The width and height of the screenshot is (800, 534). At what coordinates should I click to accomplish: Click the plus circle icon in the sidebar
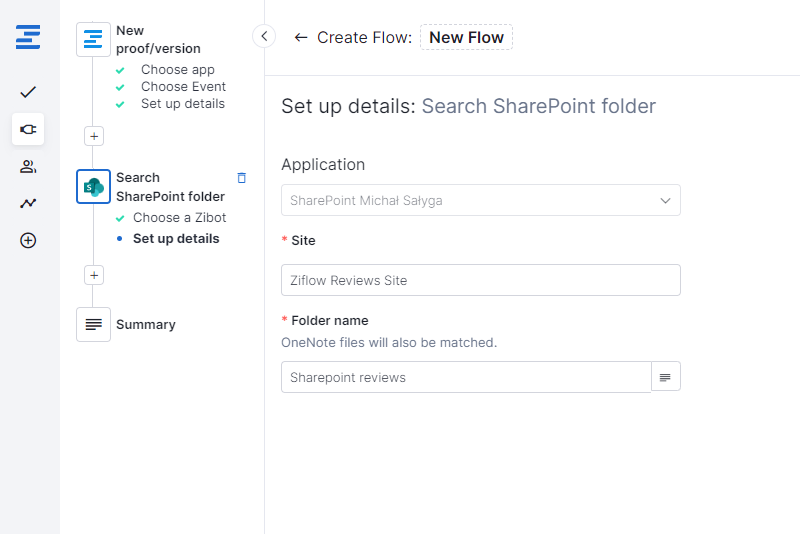pos(28,240)
